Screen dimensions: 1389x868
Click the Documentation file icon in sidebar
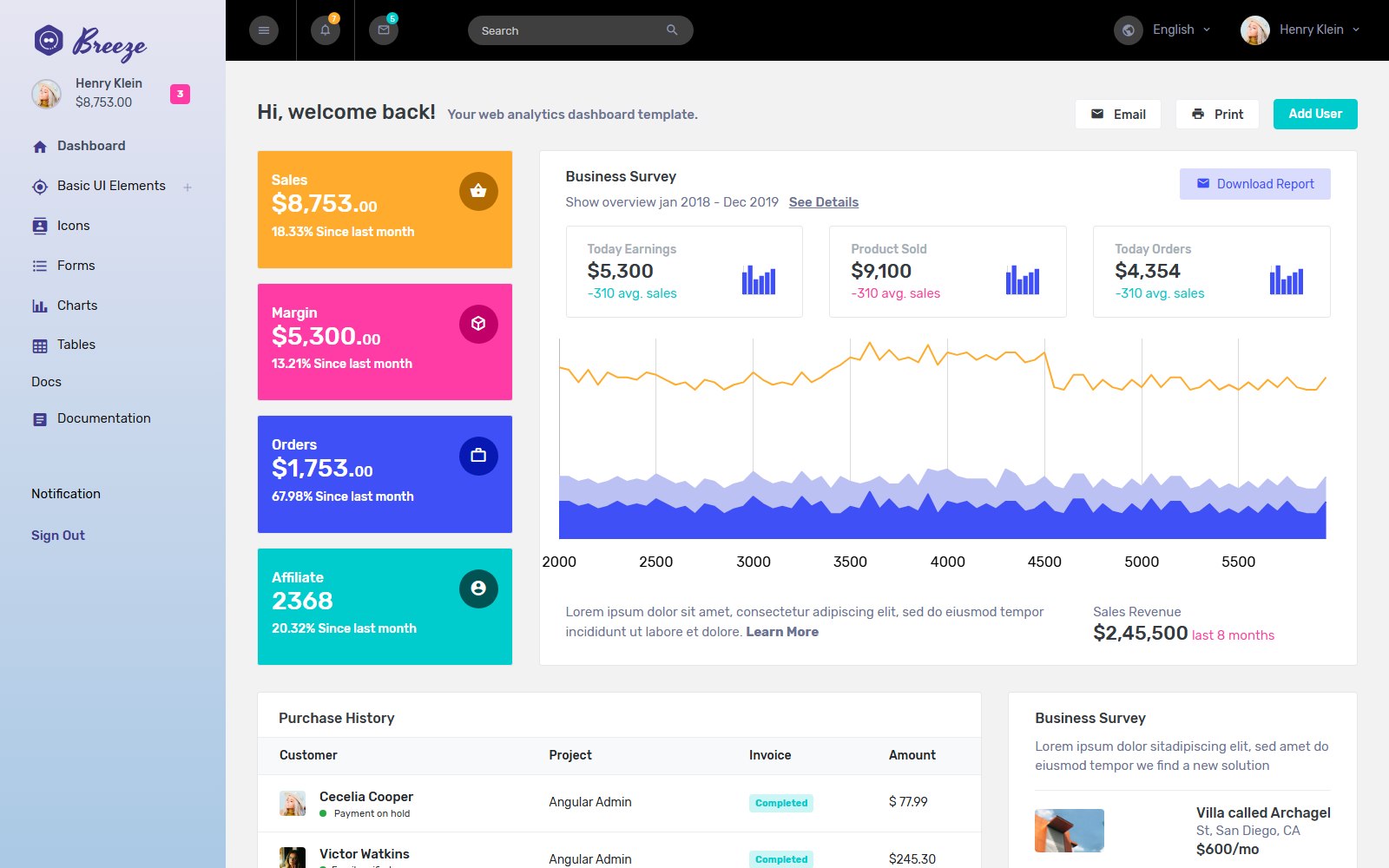click(40, 419)
